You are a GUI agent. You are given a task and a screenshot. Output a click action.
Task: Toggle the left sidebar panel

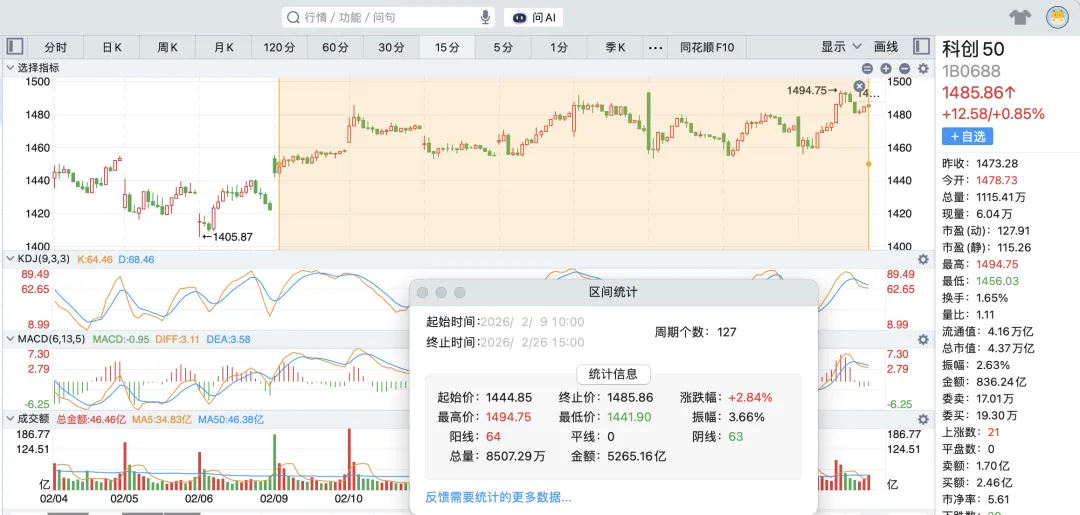(14, 47)
